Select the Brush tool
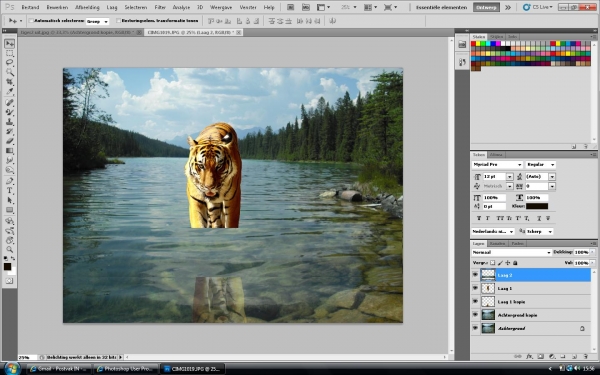Image resolution: width=600 pixels, height=375 pixels. [10, 112]
